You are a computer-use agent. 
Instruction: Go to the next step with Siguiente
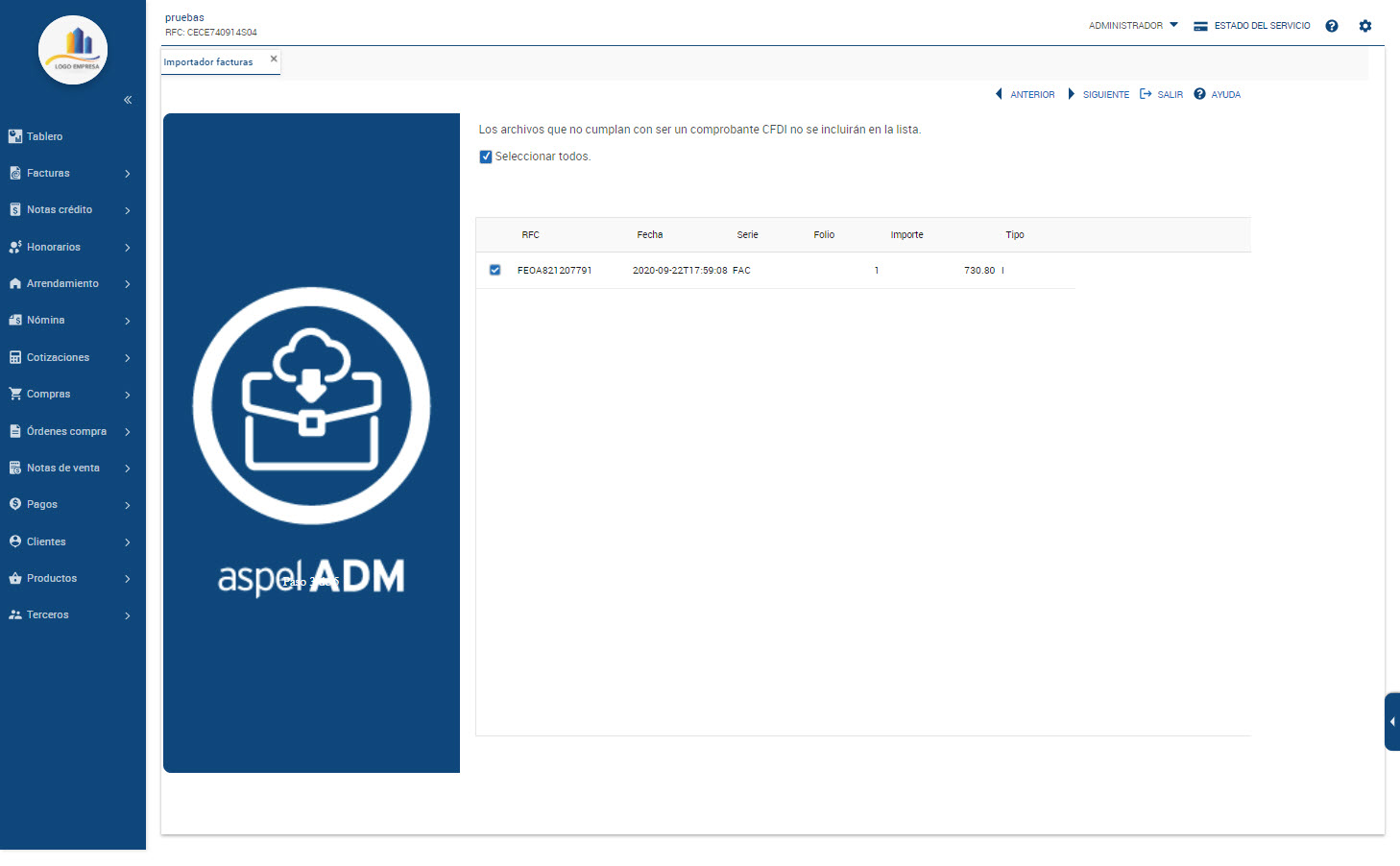point(1099,94)
